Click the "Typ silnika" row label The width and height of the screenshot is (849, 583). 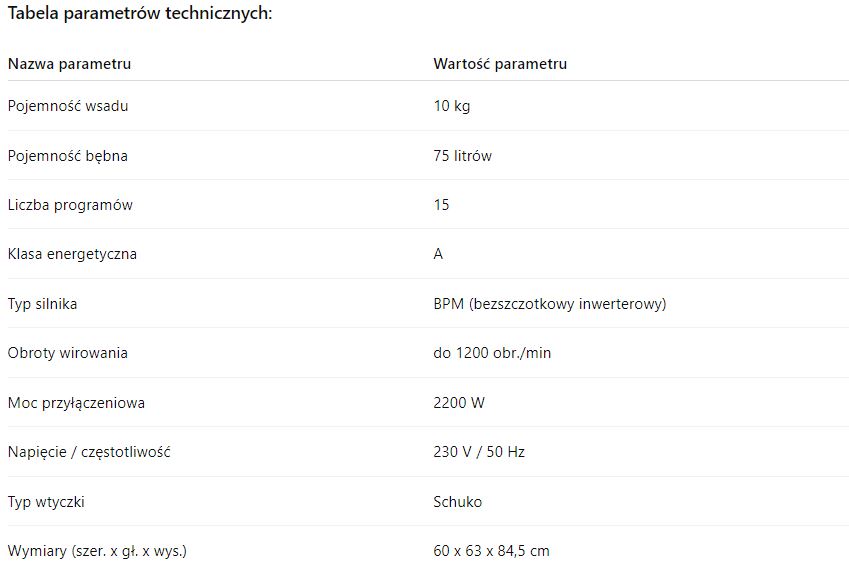coord(42,304)
